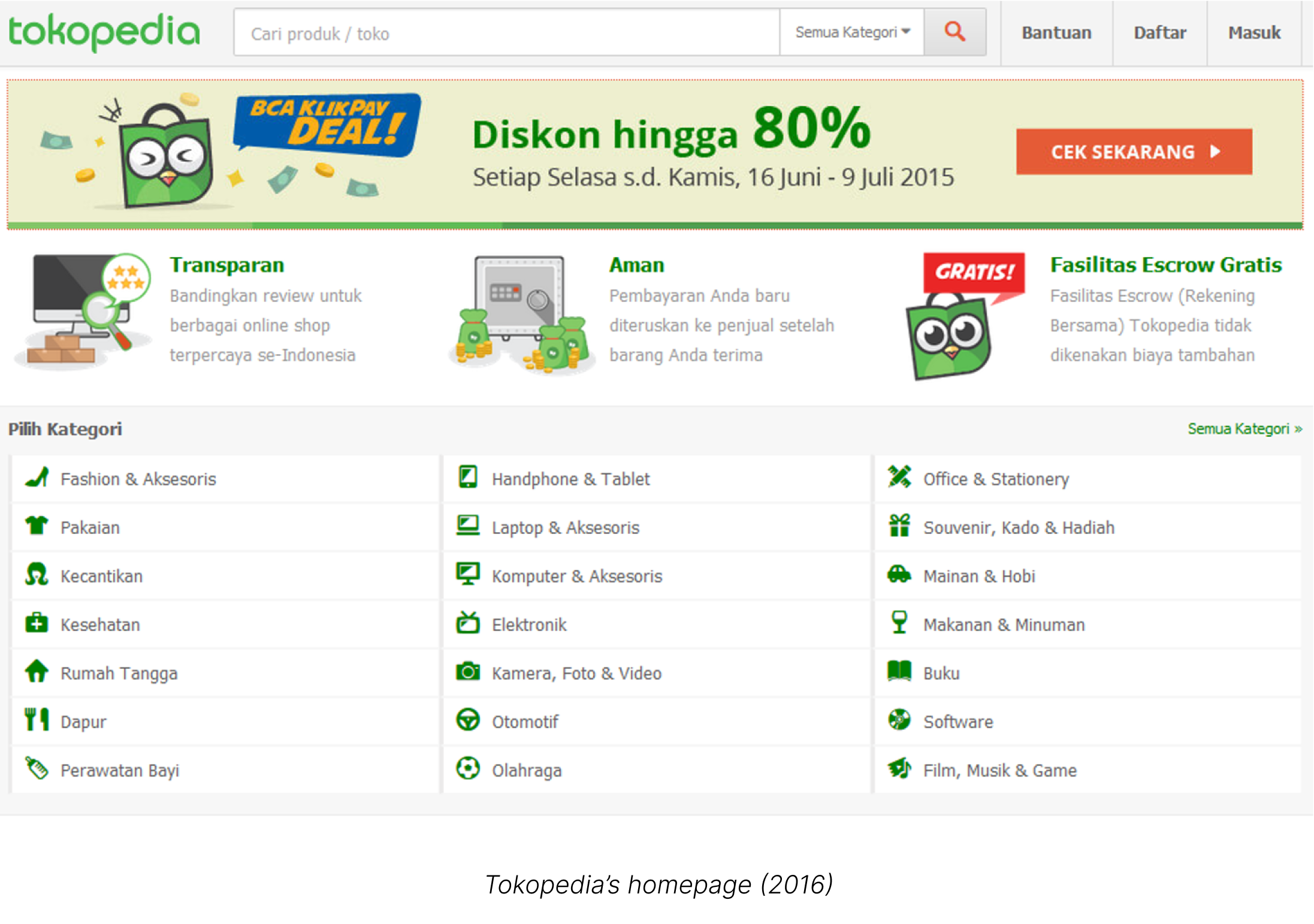
Task: Click the house icon for Rumah Tangga
Action: (37, 672)
